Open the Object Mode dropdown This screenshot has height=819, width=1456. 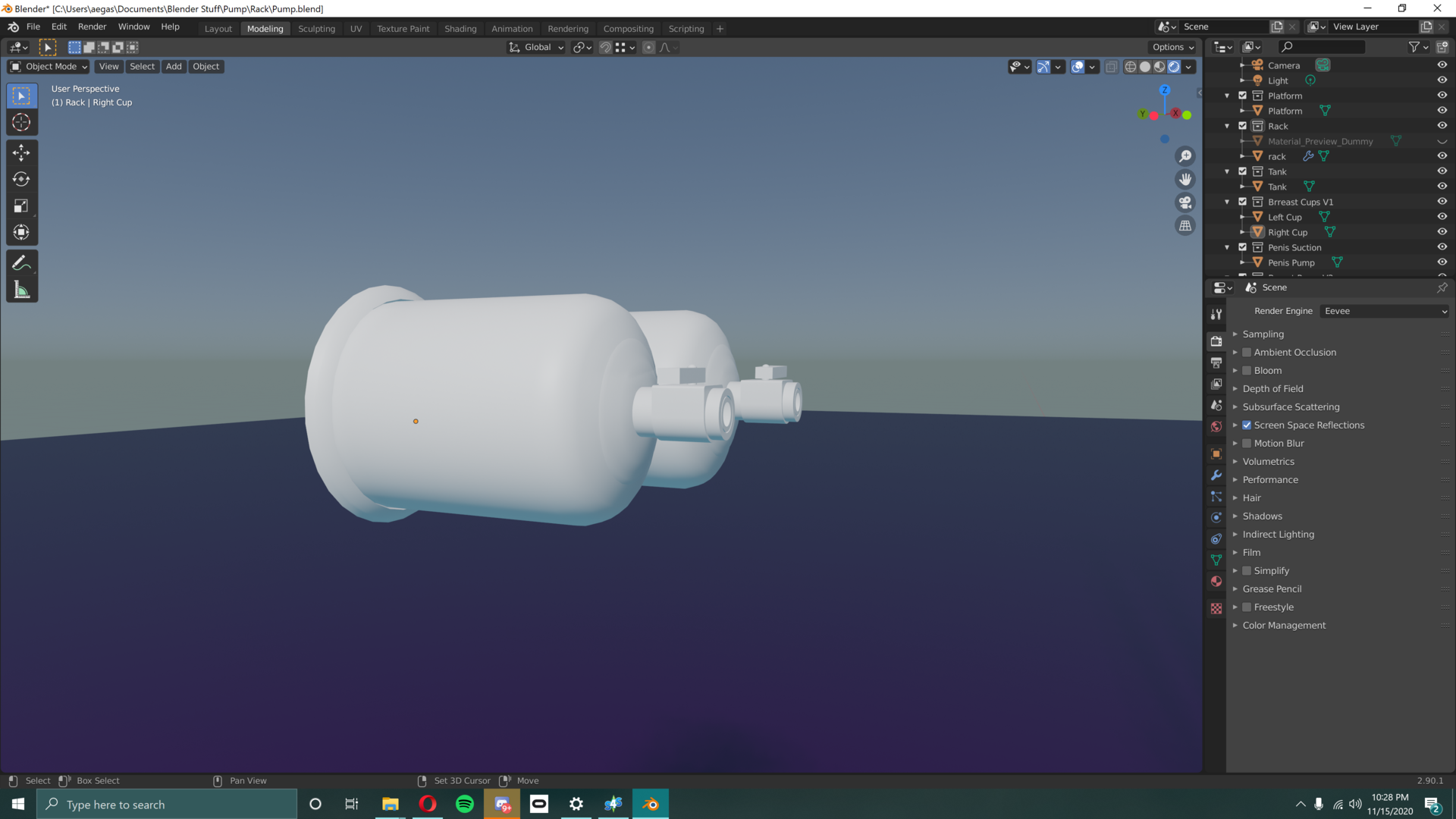point(49,67)
